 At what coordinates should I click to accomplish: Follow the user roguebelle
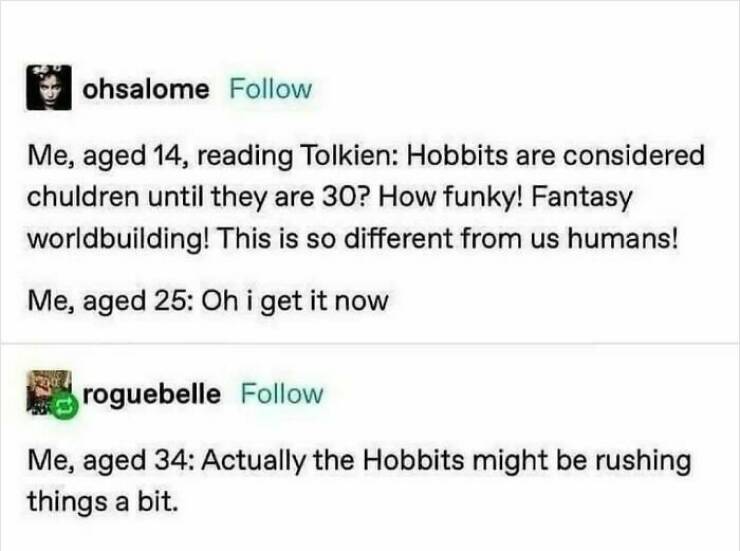[283, 394]
